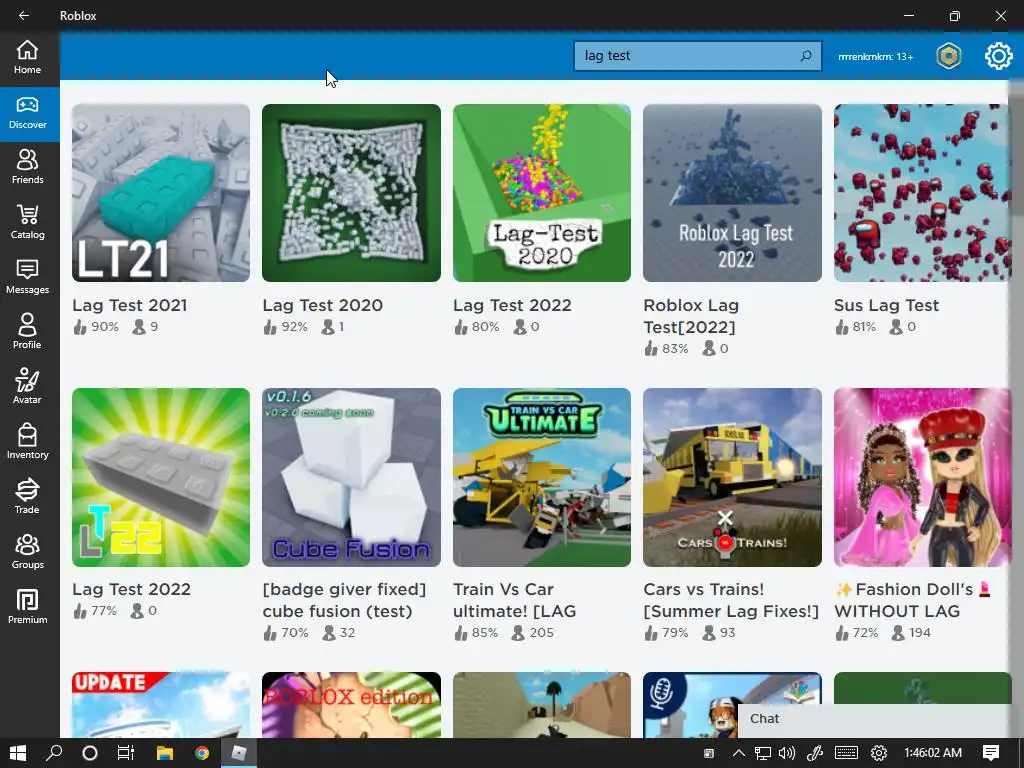1024x768 pixels.
Task: Open Friends from the sidebar
Action: point(27,167)
